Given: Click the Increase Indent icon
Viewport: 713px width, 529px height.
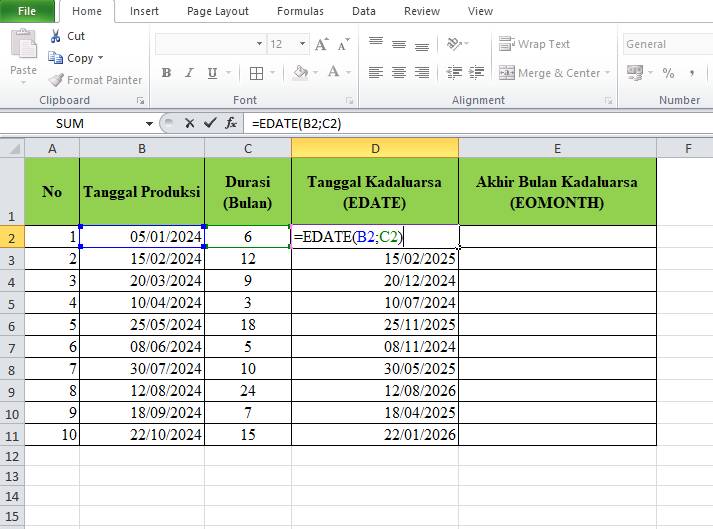Looking at the screenshot, I should [476, 73].
